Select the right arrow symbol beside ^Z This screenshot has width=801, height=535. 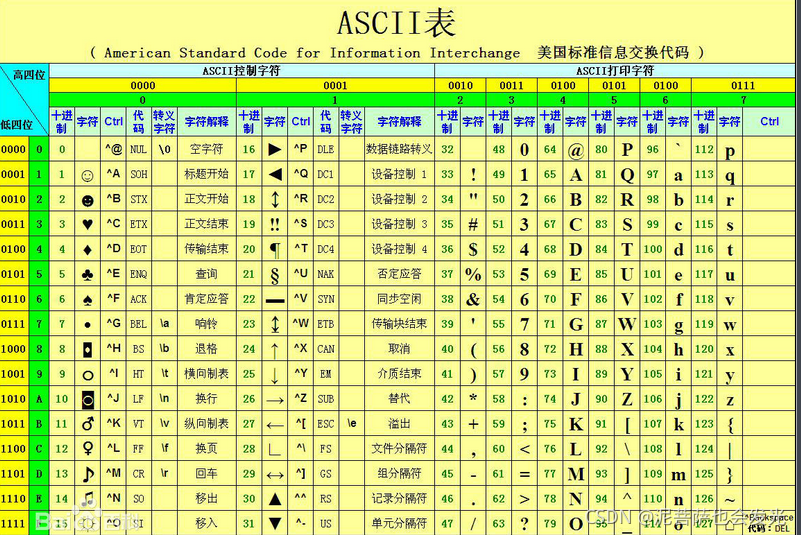coord(275,401)
